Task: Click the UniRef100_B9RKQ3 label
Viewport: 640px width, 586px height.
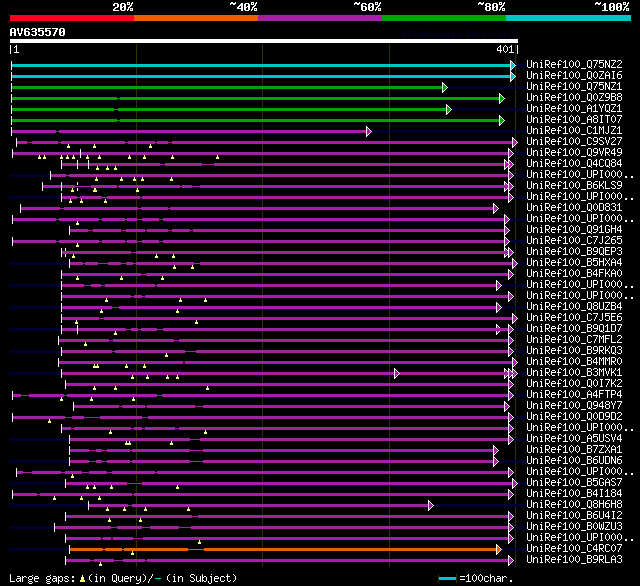Action: click(574, 351)
